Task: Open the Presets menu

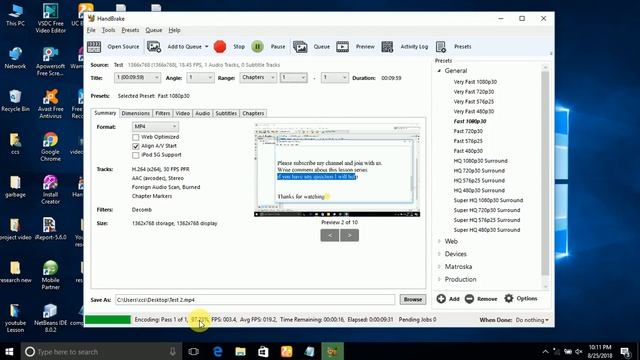Action: coord(130,30)
